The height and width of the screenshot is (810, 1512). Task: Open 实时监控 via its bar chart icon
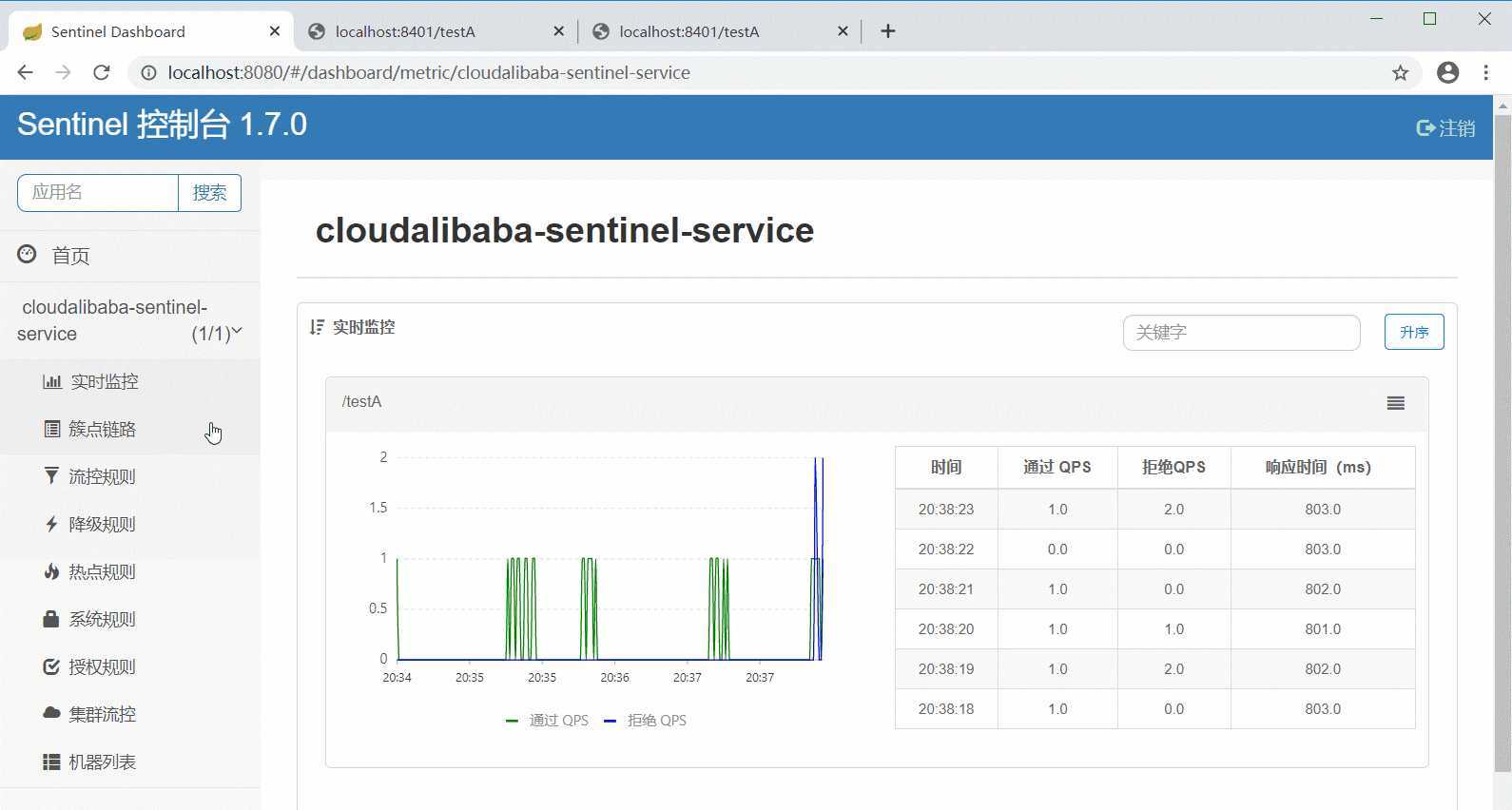(52, 381)
